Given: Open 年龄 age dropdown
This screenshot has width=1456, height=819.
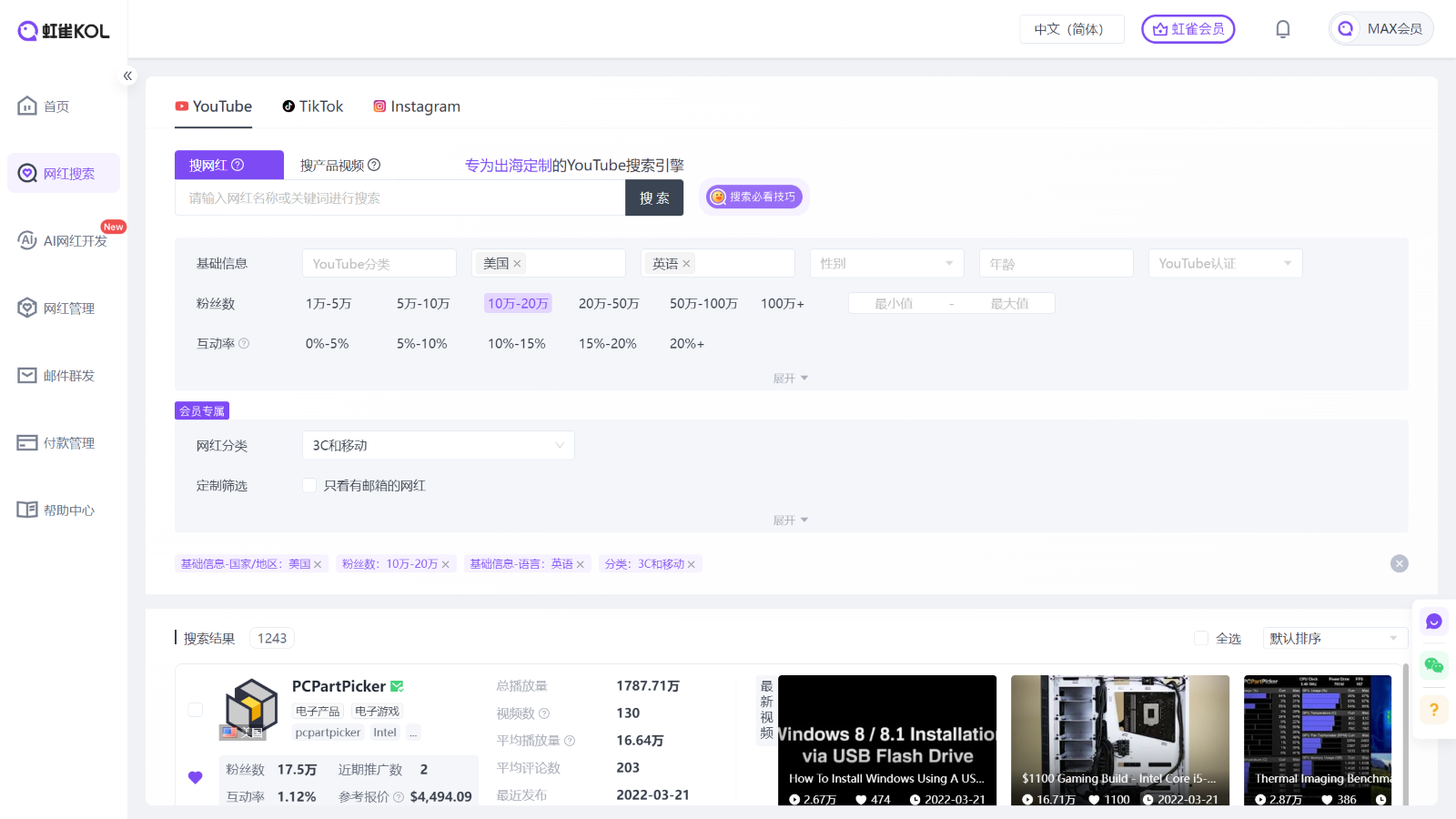Looking at the screenshot, I should (1057, 263).
